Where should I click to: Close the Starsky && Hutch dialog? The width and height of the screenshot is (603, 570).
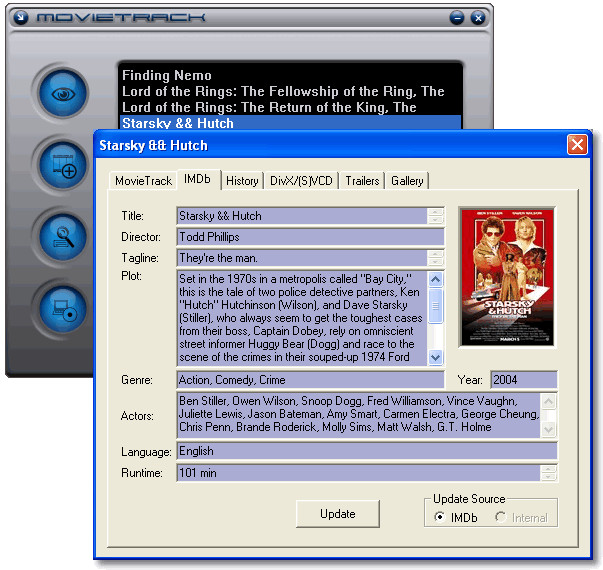pos(577,145)
